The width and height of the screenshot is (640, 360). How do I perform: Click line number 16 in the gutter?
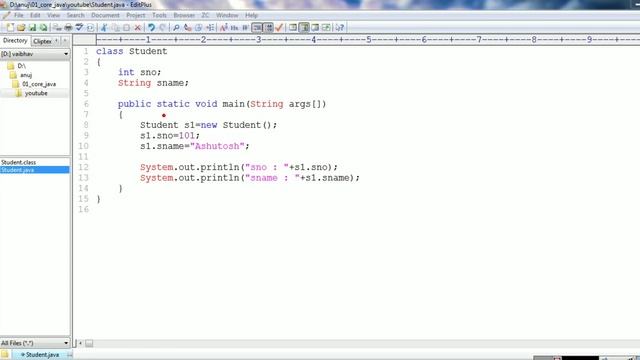[x=83, y=209]
